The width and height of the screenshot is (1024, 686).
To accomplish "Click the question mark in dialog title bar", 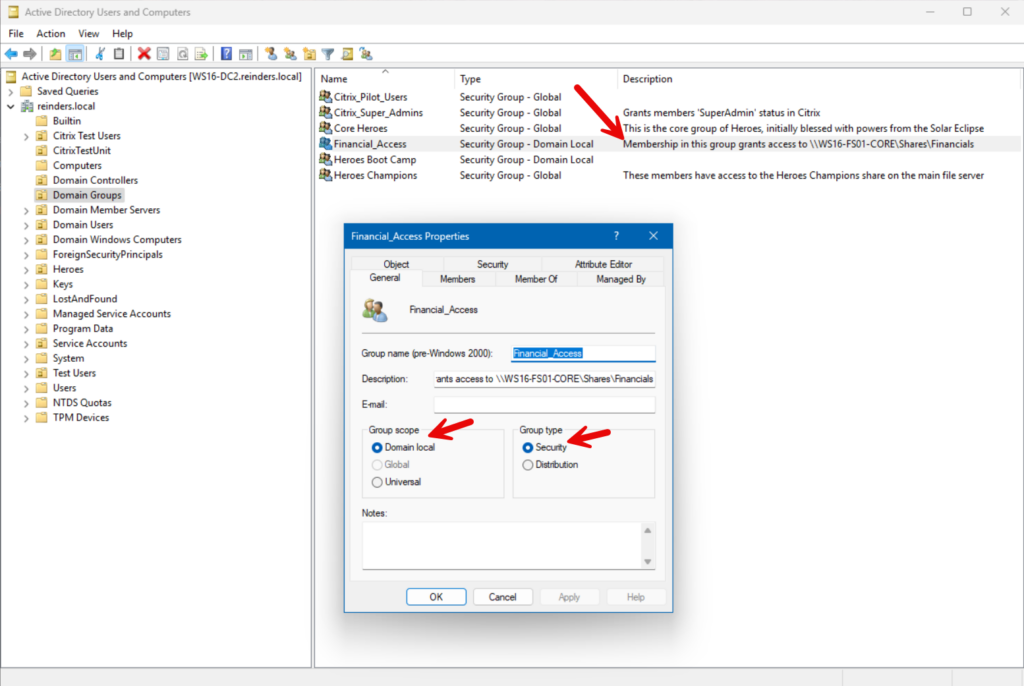I will click(x=616, y=236).
